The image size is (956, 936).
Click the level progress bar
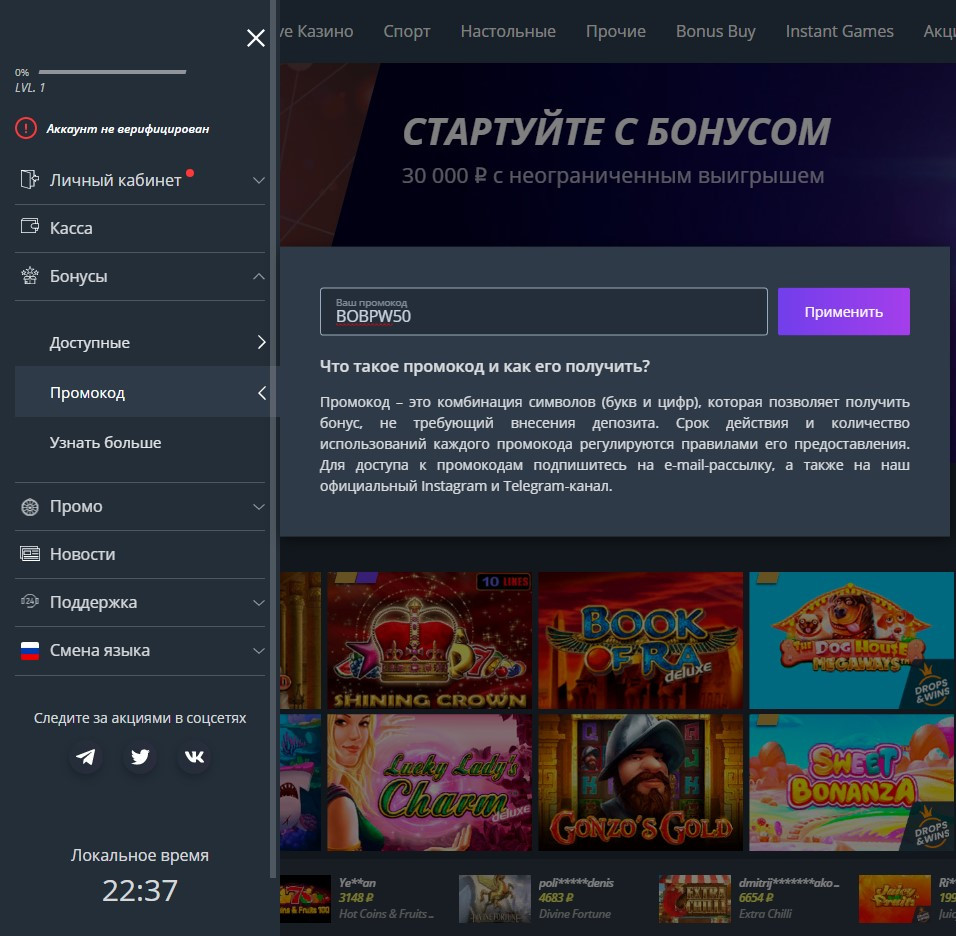pos(112,72)
